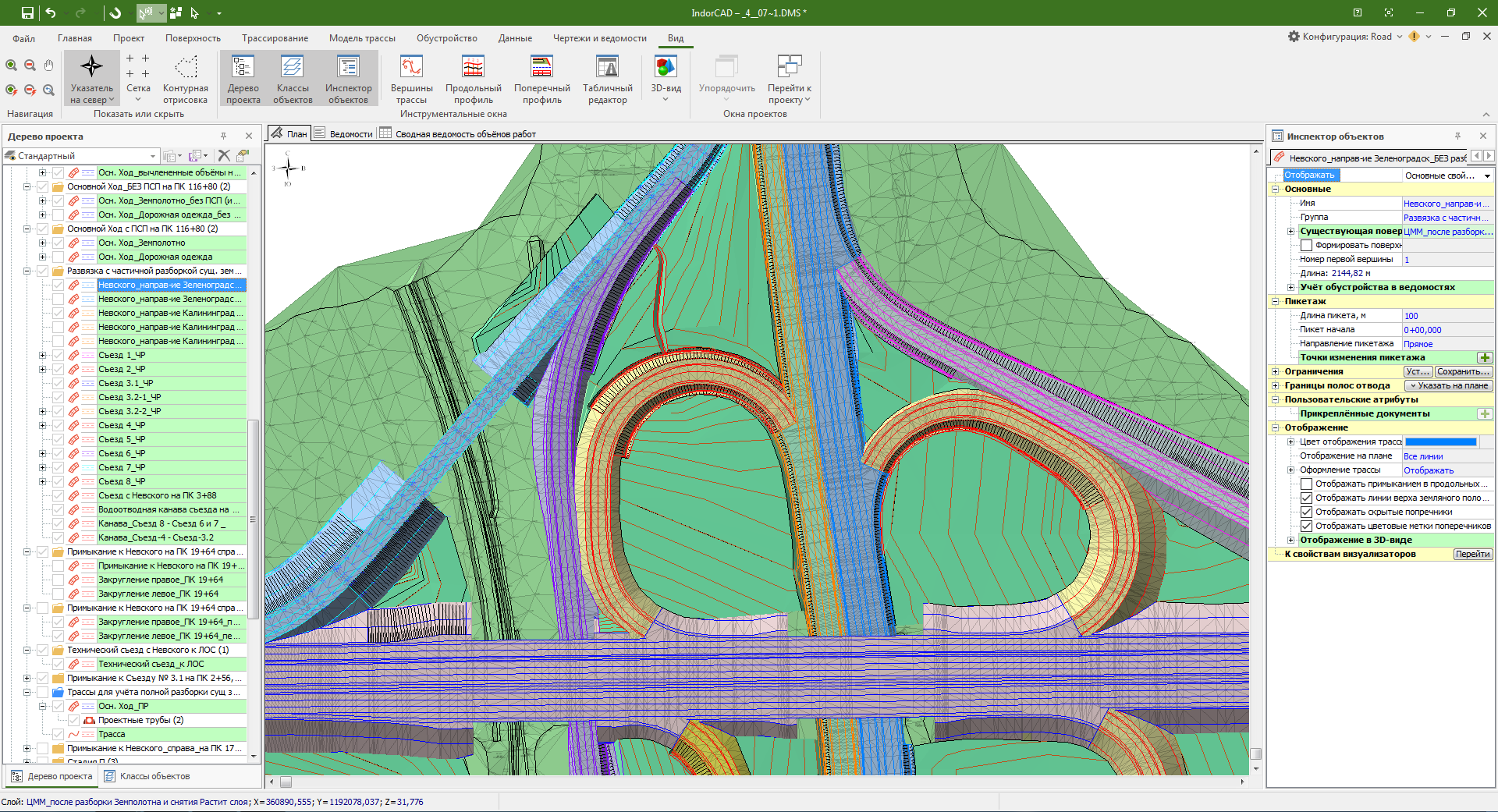Enable Формировать поверхность checkbox
The width and height of the screenshot is (1498, 812).
(x=1306, y=246)
